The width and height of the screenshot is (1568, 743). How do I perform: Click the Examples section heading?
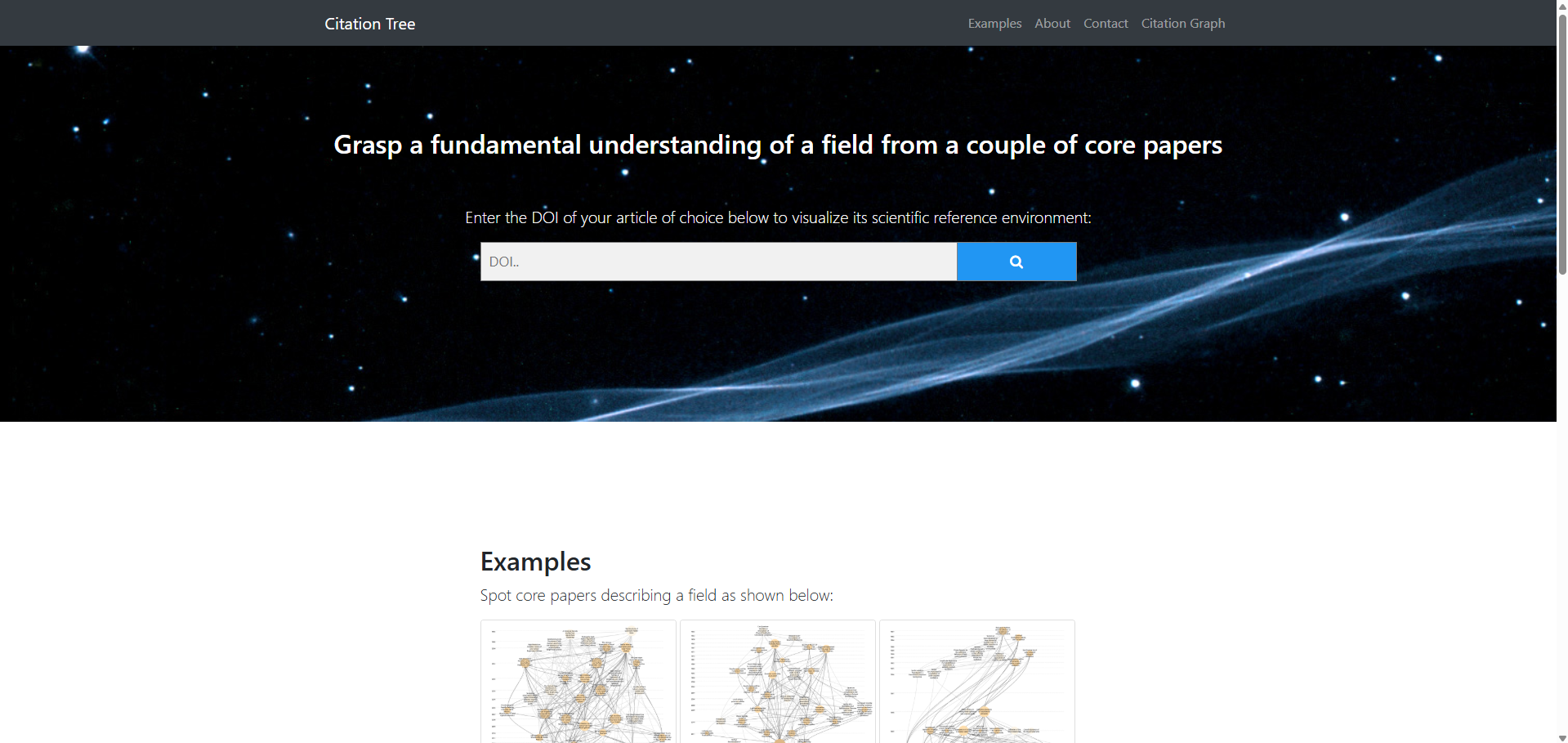535,562
